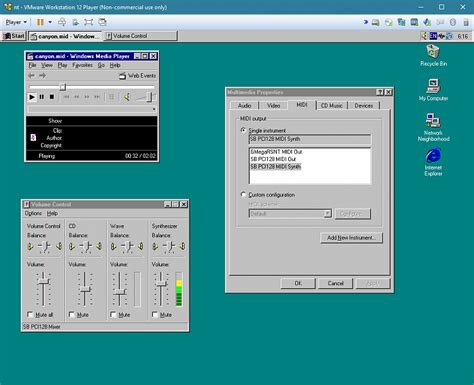The height and width of the screenshot is (385, 474).
Task: Click the Media Player seek bar thumb
Action: click(63, 87)
